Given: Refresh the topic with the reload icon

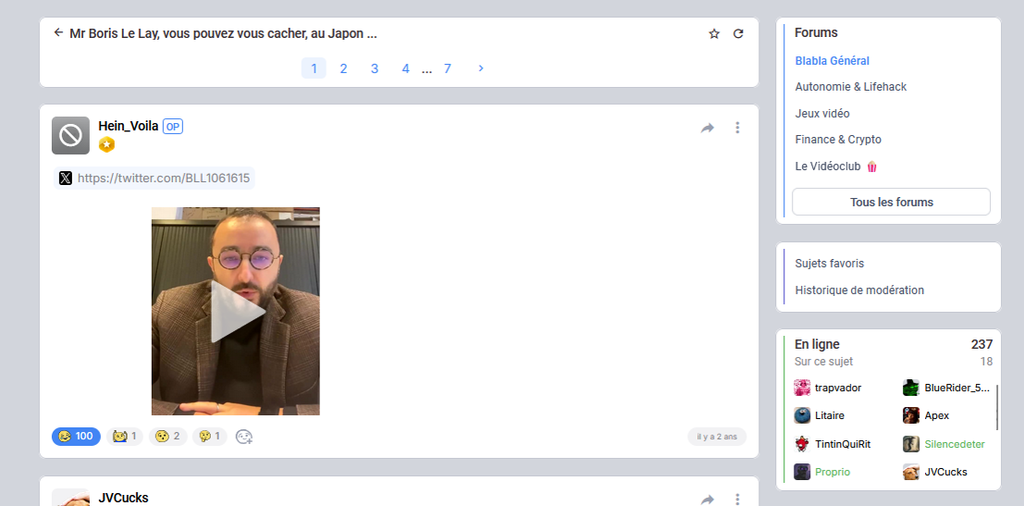Looking at the screenshot, I should [738, 34].
